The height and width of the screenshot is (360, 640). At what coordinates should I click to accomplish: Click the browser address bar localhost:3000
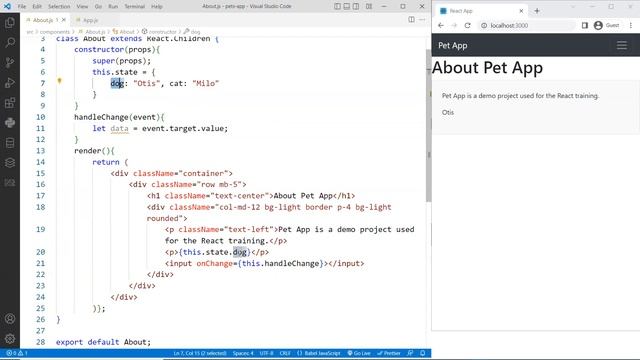tap(527, 25)
